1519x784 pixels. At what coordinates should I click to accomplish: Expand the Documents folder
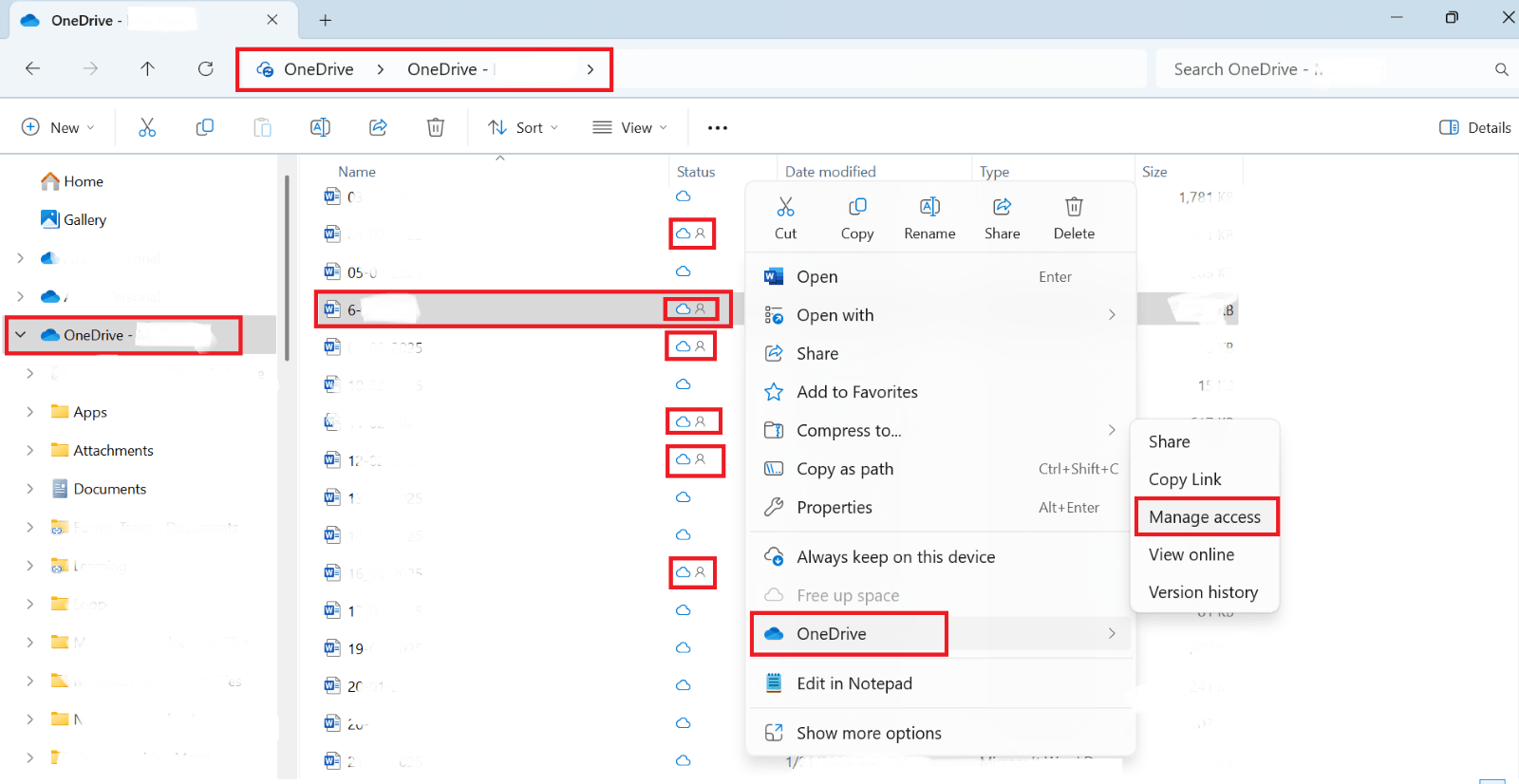pos(29,489)
